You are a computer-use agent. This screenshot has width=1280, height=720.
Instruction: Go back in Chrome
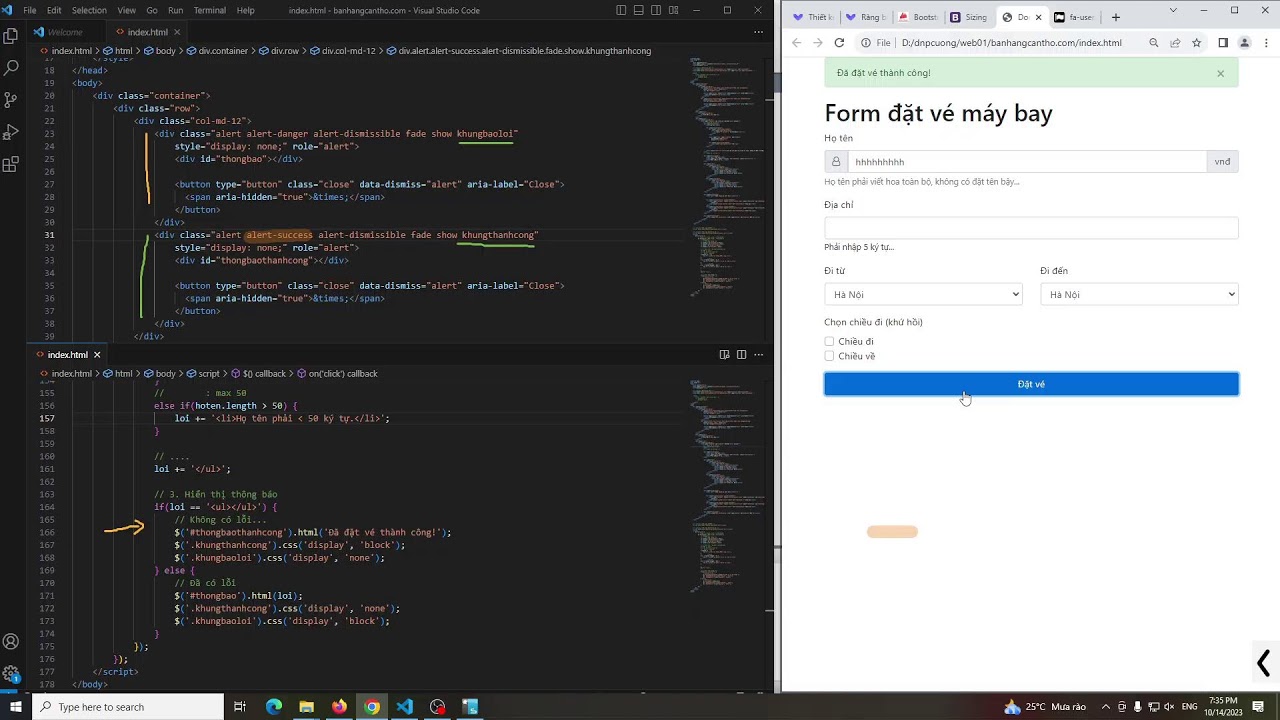(x=796, y=43)
